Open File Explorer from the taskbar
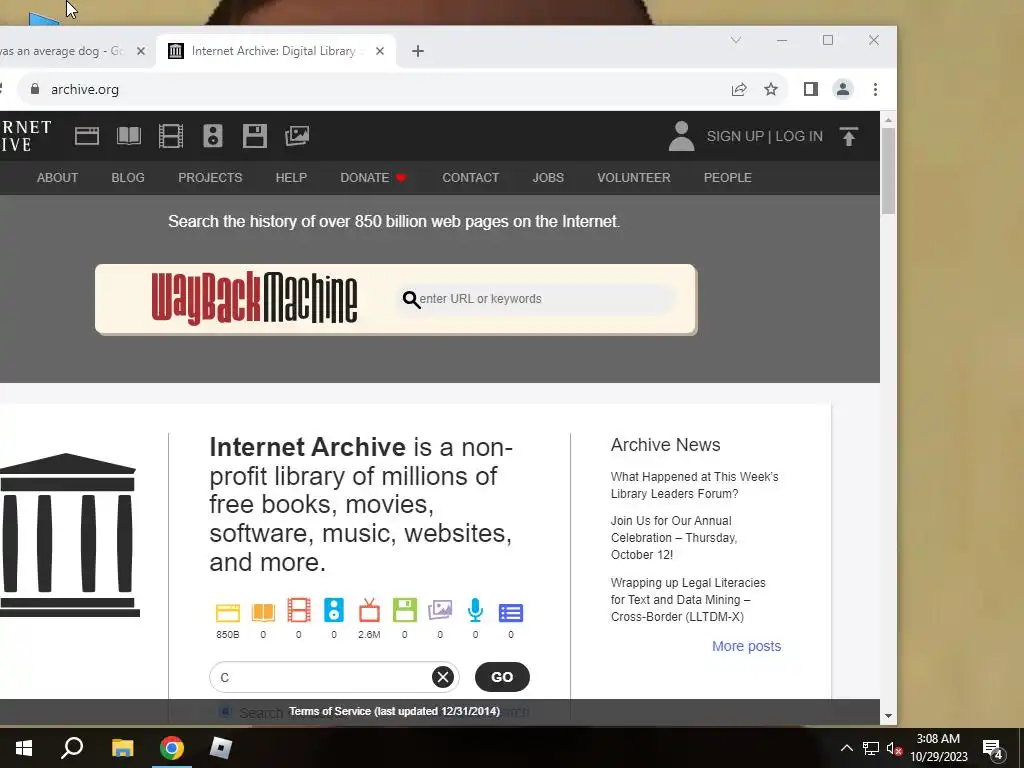Screen dimensions: 1024x768 point(122,748)
